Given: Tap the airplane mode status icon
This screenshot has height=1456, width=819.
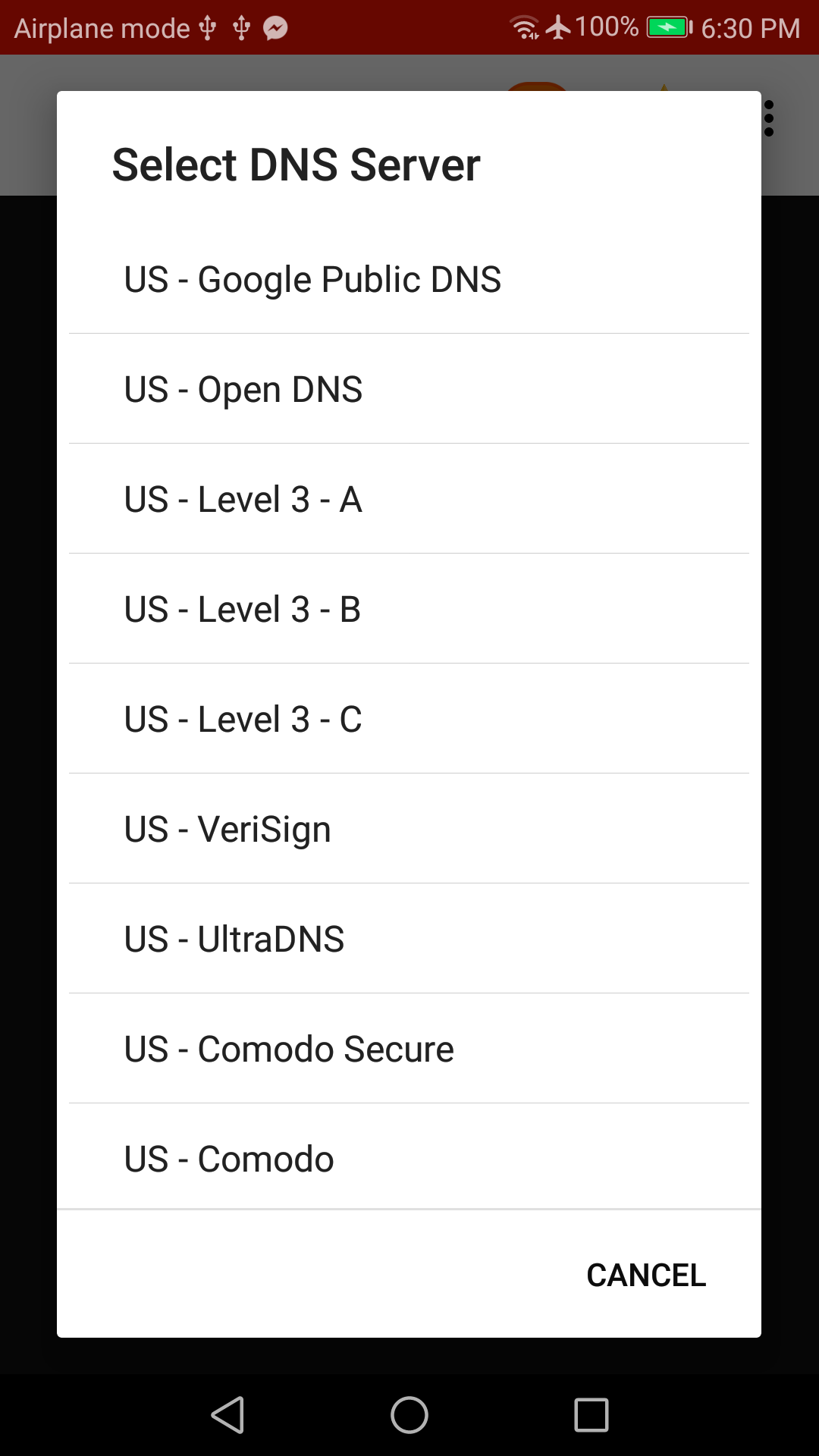Looking at the screenshot, I should point(558,27).
